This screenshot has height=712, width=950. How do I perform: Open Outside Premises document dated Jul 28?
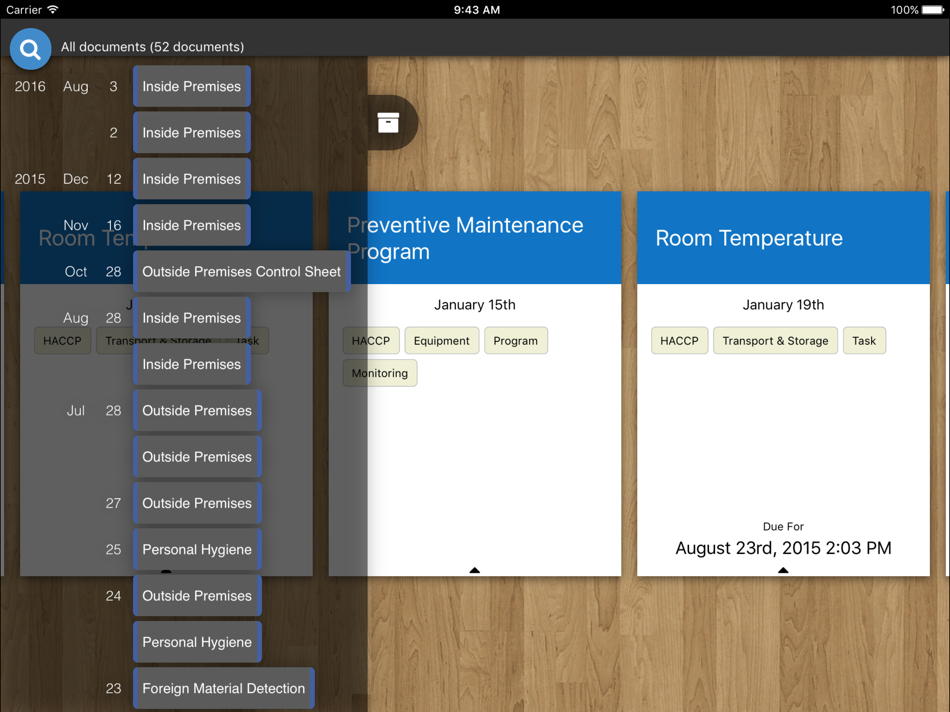tap(197, 410)
